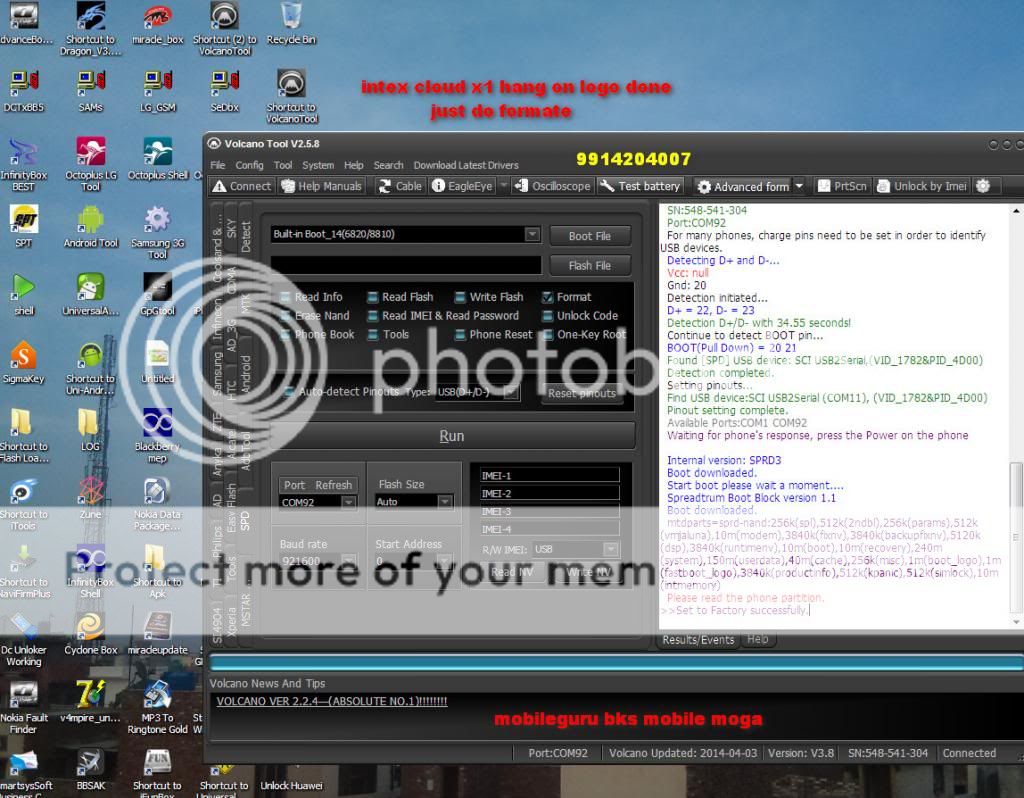Open the Flash Size Auto dropdown
The width and height of the screenshot is (1024, 798).
click(x=445, y=502)
